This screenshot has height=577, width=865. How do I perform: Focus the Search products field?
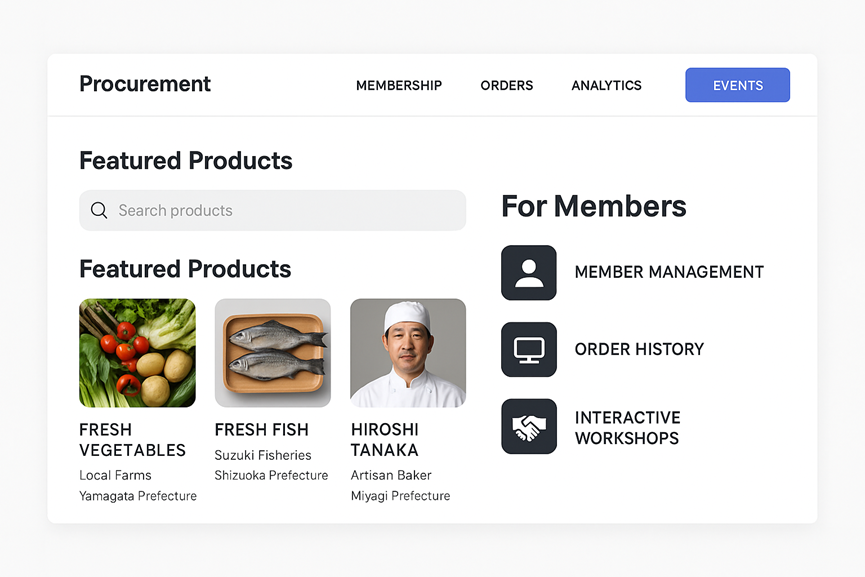pyautogui.click(x=285, y=210)
